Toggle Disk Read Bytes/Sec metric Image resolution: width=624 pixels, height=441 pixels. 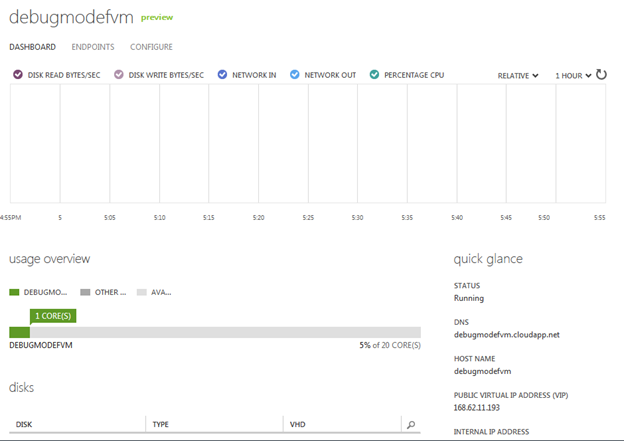point(18,75)
